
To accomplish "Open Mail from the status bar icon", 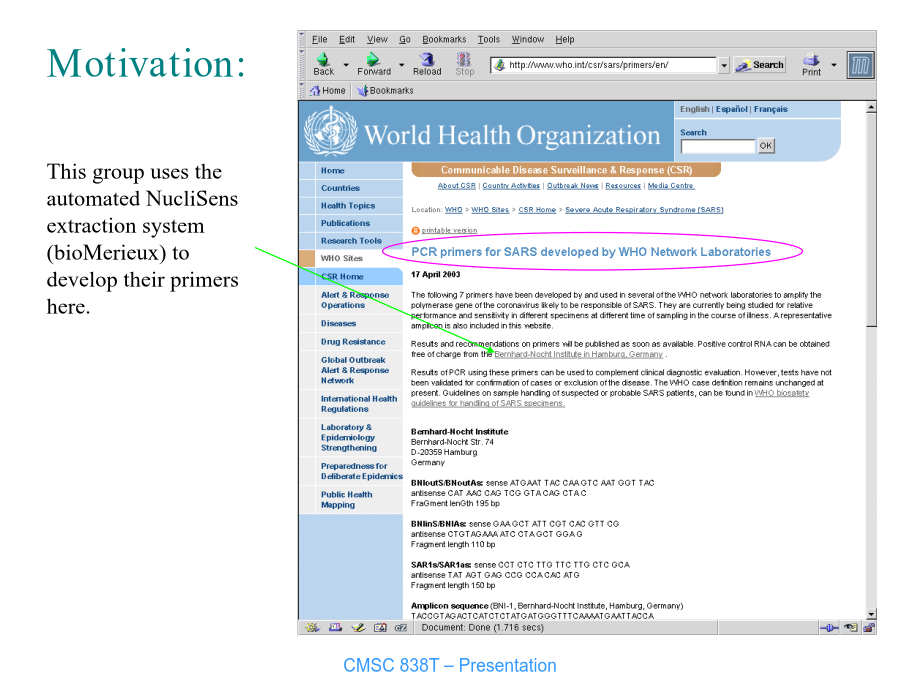I will point(335,627).
